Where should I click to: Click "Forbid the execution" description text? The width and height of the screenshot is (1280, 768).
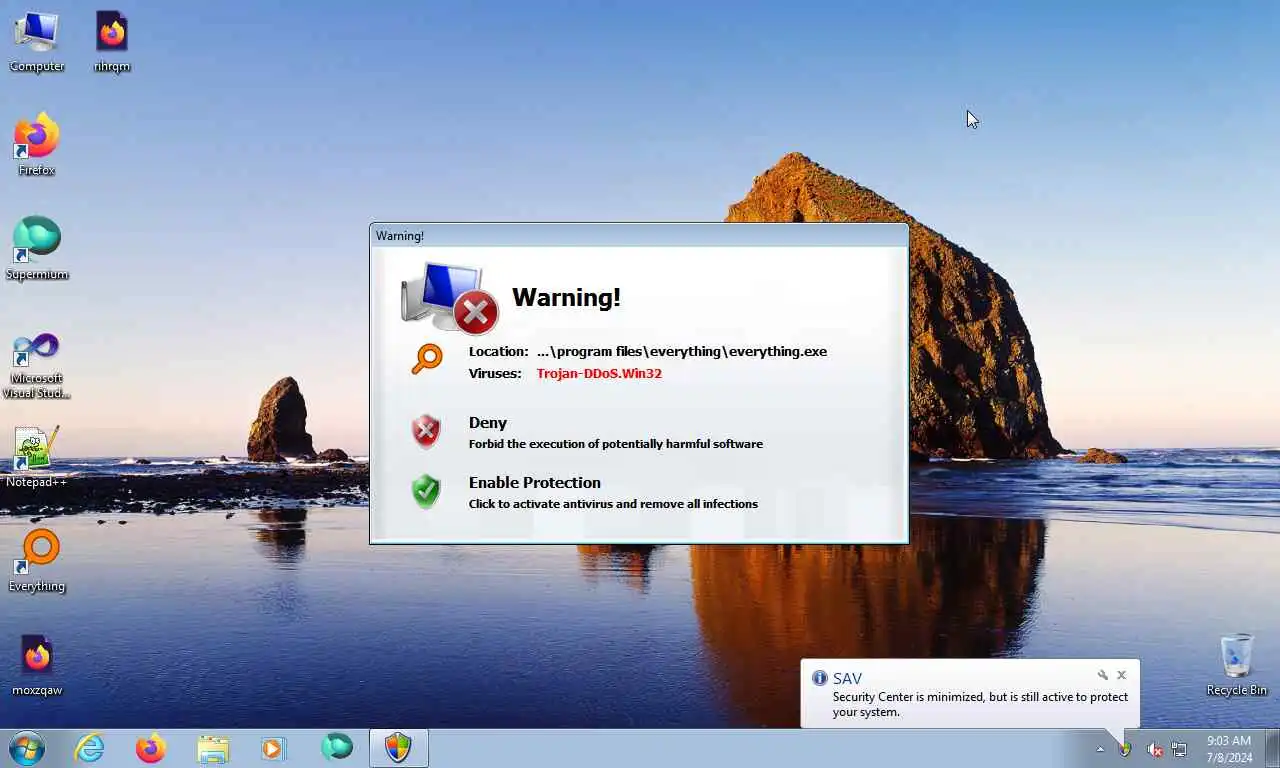point(616,444)
